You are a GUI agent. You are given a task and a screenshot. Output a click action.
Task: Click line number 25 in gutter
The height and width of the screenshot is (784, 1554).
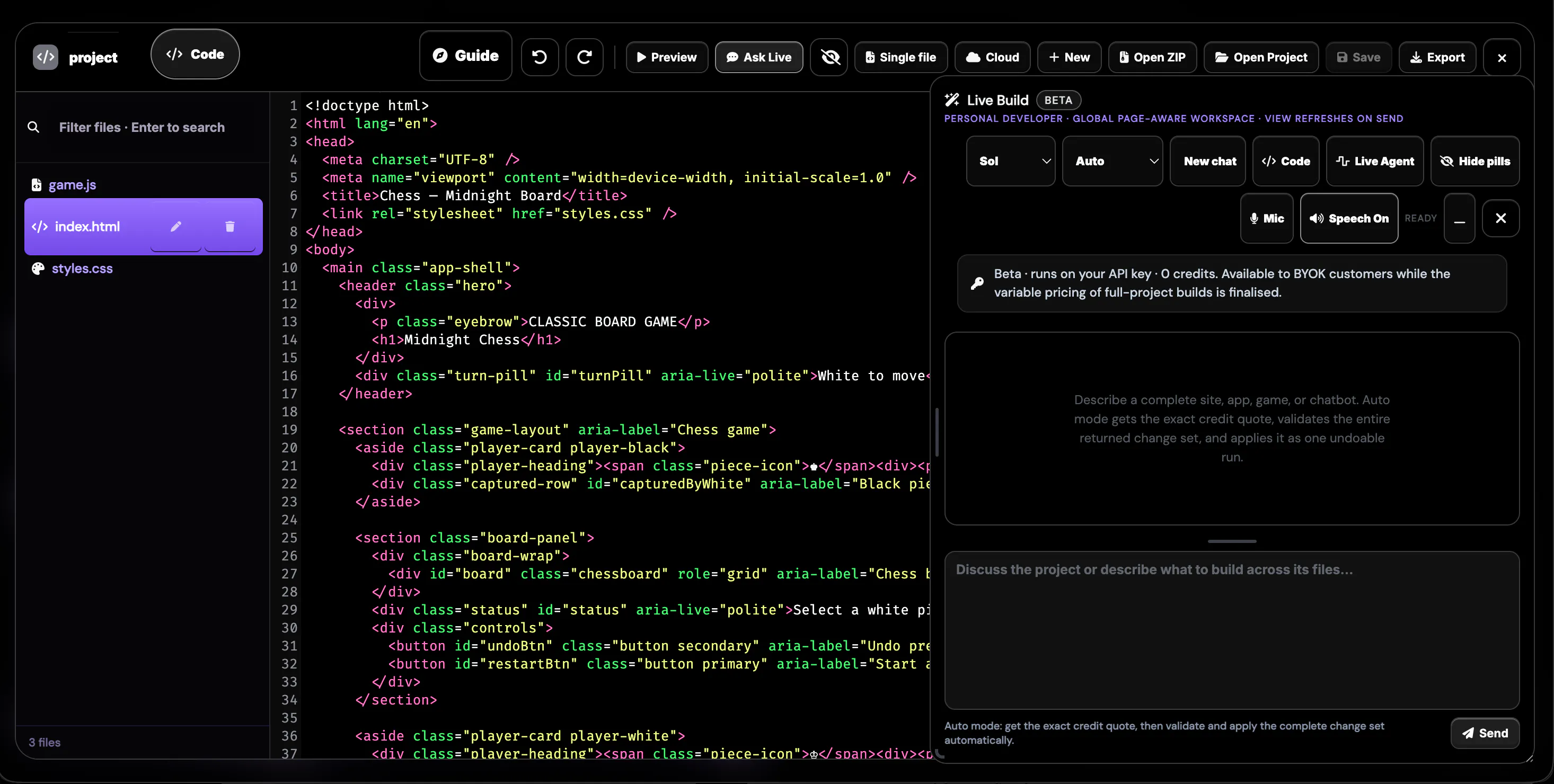pyautogui.click(x=289, y=537)
